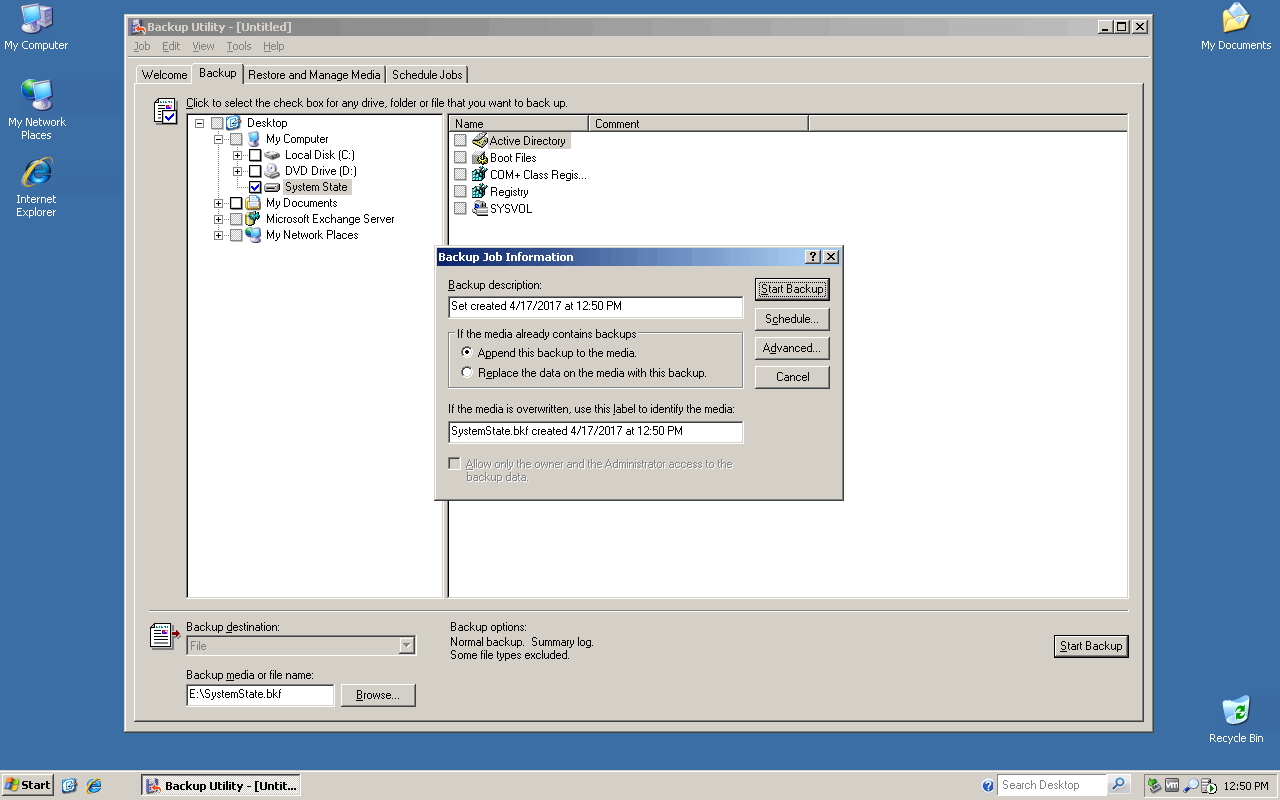Click the Backup Utility title bar icon
The height and width of the screenshot is (800, 1280).
pyautogui.click(x=138, y=27)
